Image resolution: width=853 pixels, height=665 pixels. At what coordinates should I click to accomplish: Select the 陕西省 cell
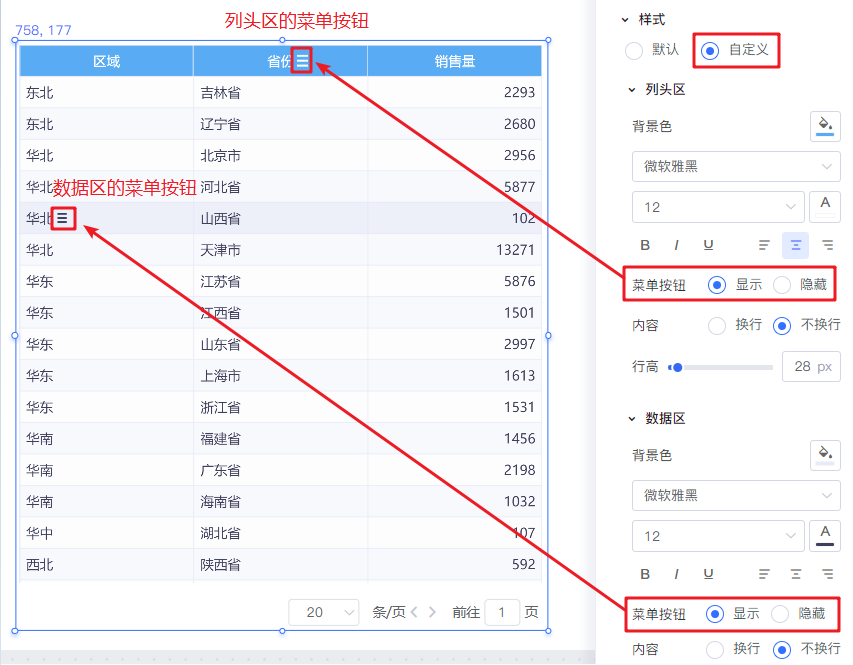click(281, 564)
